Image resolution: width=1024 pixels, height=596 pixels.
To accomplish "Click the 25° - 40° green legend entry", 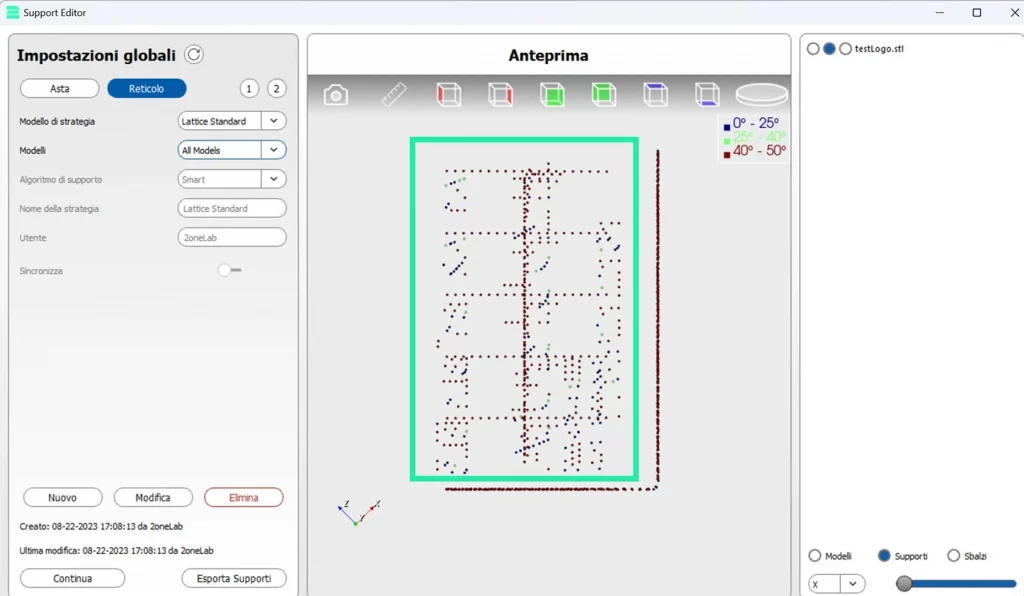I will pyautogui.click(x=754, y=137).
